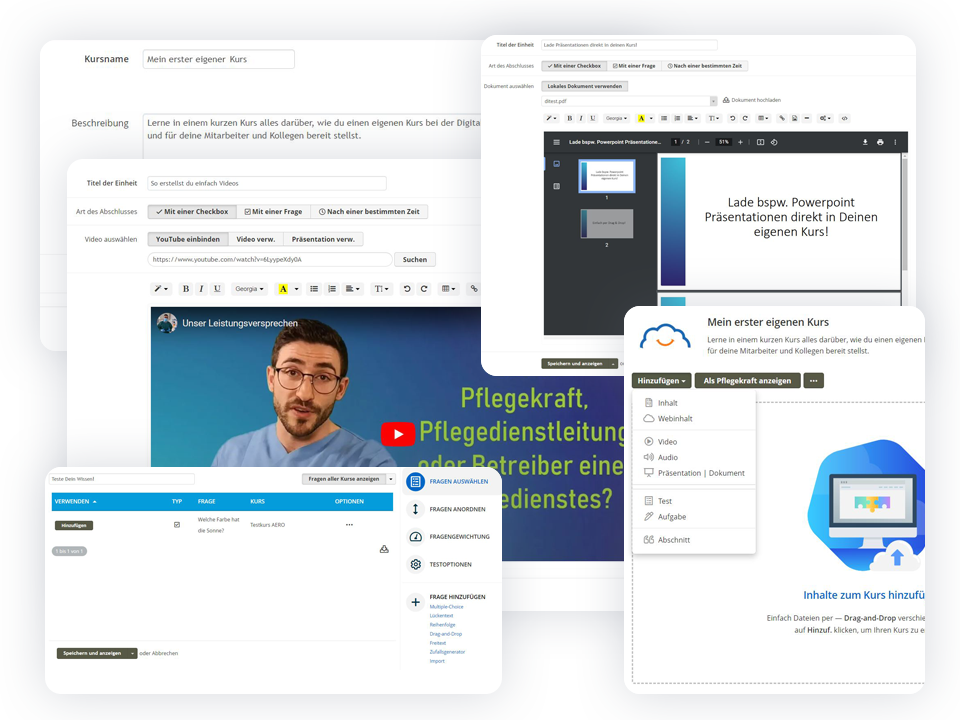
Task: Click the Suchen button
Action: [414, 260]
